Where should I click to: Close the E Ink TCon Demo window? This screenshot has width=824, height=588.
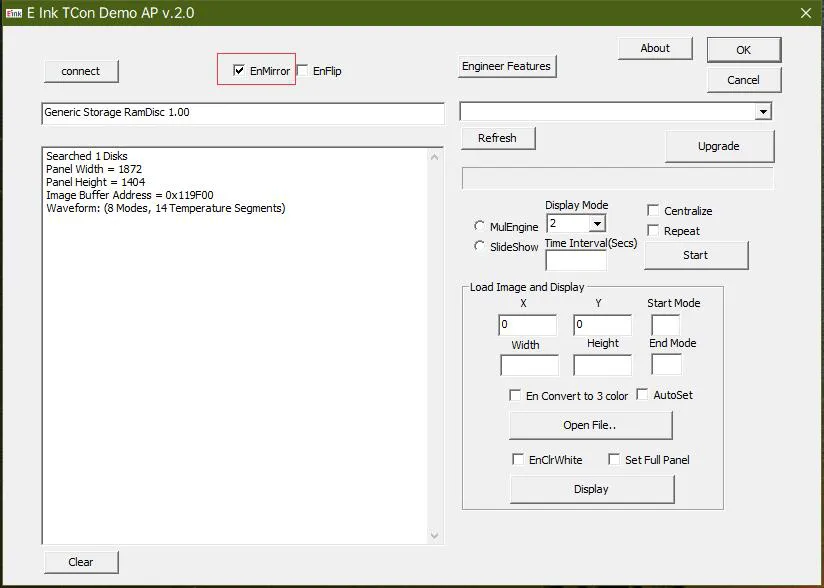806,13
